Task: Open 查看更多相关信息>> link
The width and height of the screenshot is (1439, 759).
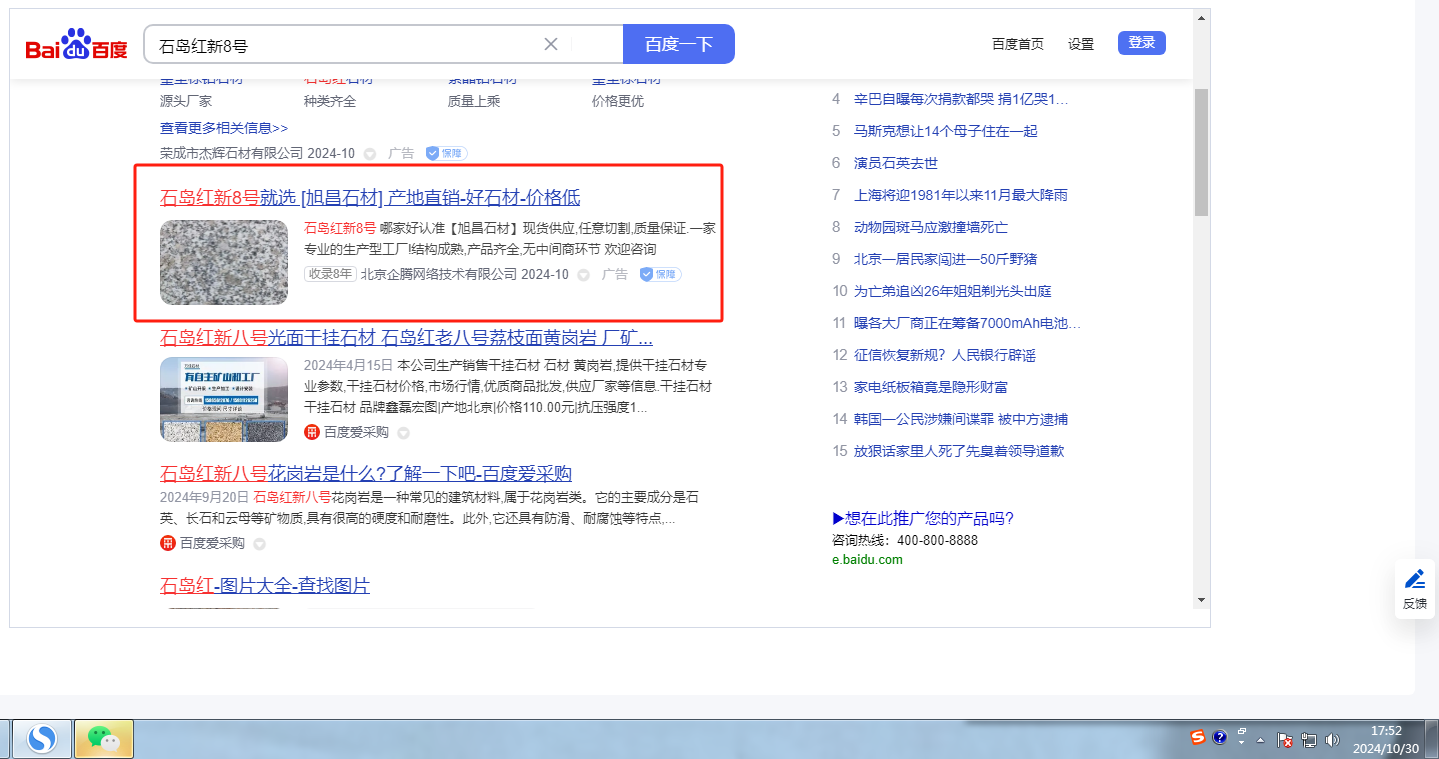Action: tap(224, 128)
